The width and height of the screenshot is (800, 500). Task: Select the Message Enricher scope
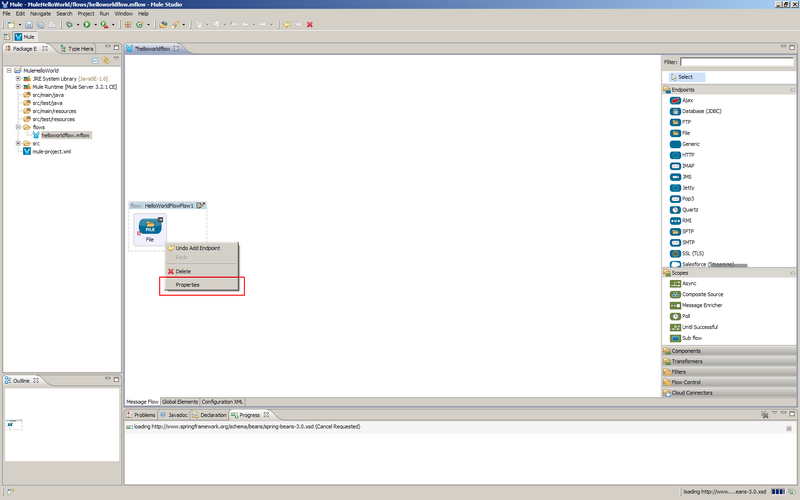(x=696, y=306)
